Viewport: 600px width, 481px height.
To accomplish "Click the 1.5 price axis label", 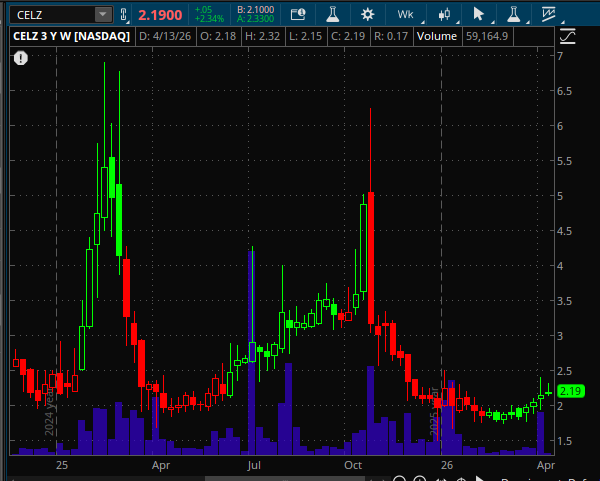I will [x=564, y=441].
